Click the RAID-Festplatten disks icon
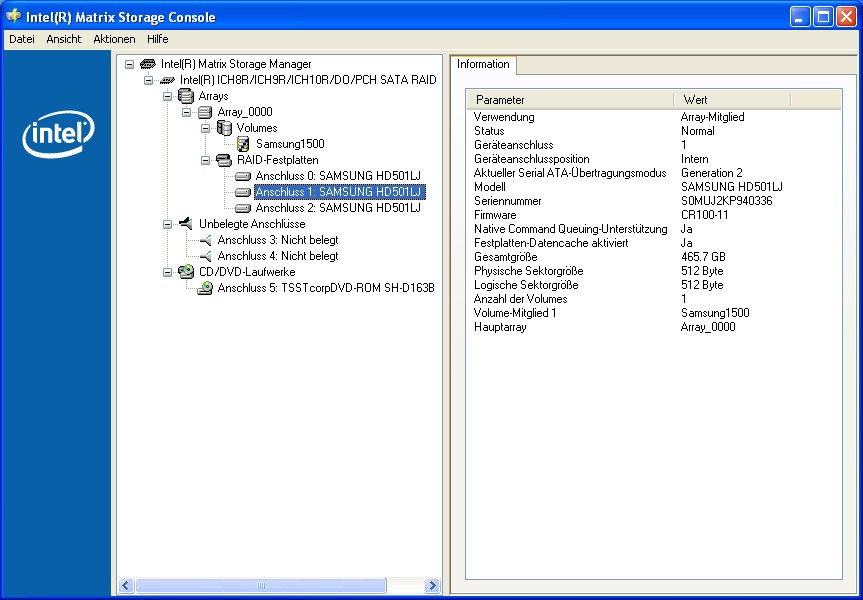863x600 pixels. pos(224,160)
